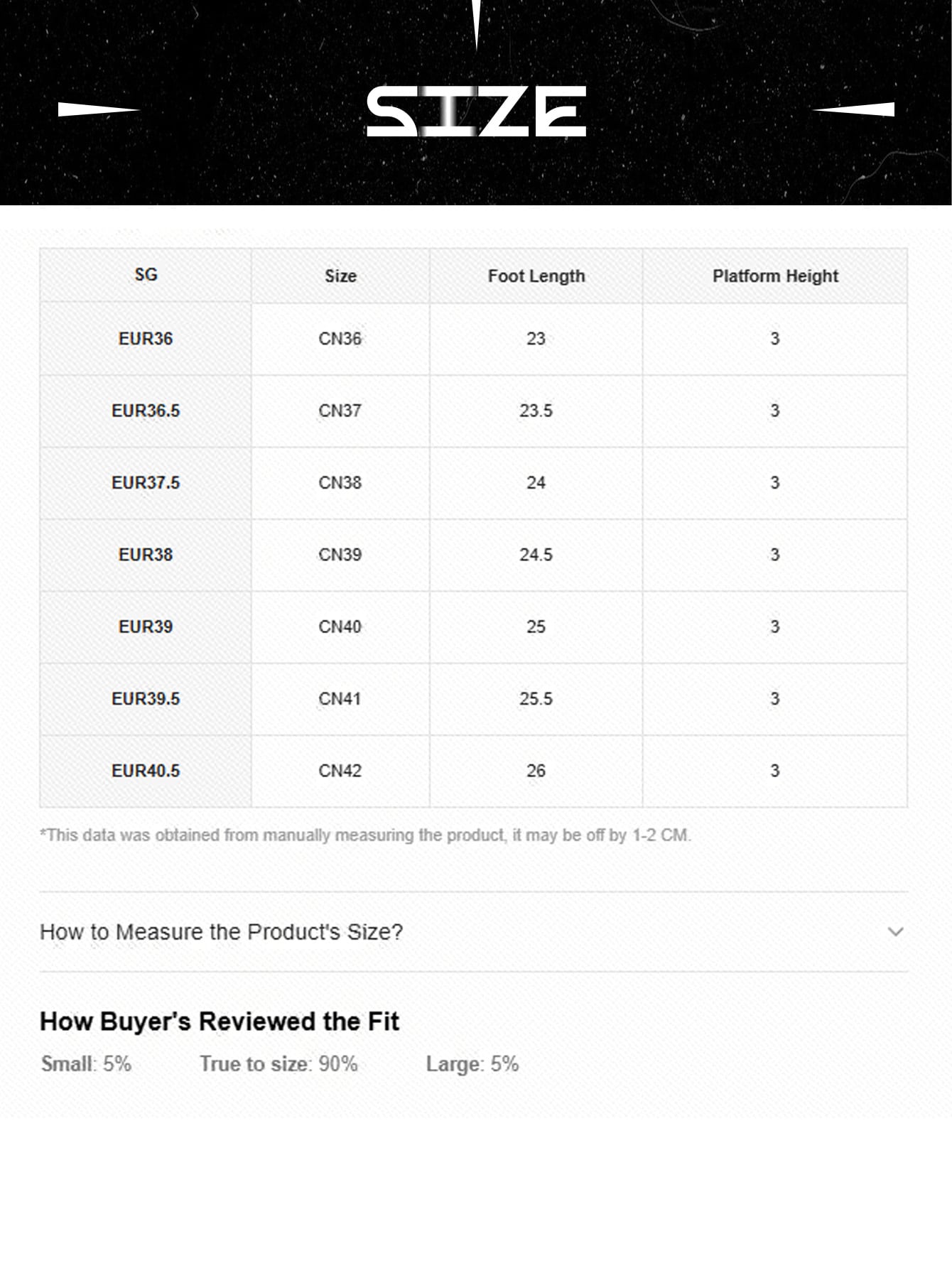The image size is (952, 1268).
Task: Click the 'Large: 5%' fit rating
Action: pos(472,1063)
